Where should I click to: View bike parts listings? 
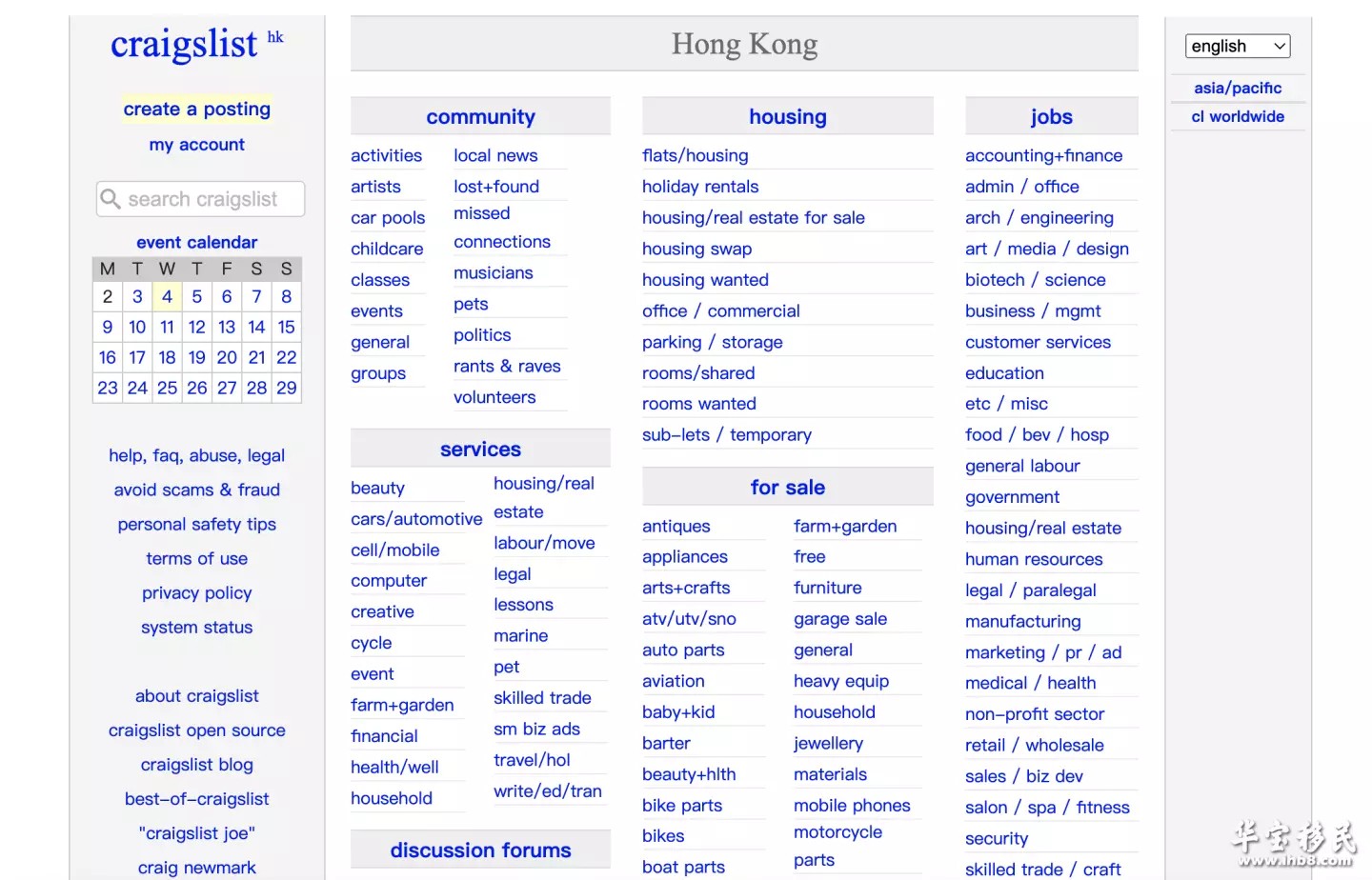(682, 806)
